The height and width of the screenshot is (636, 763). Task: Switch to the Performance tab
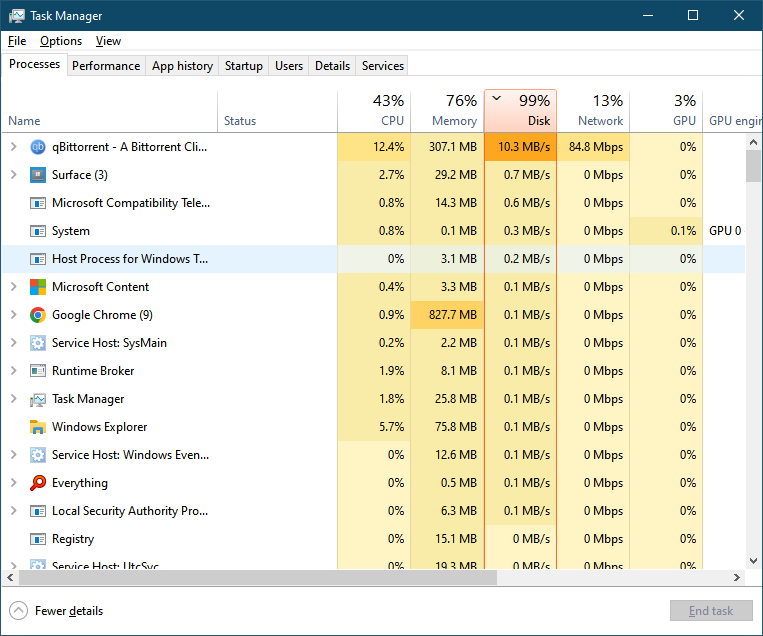pos(106,66)
